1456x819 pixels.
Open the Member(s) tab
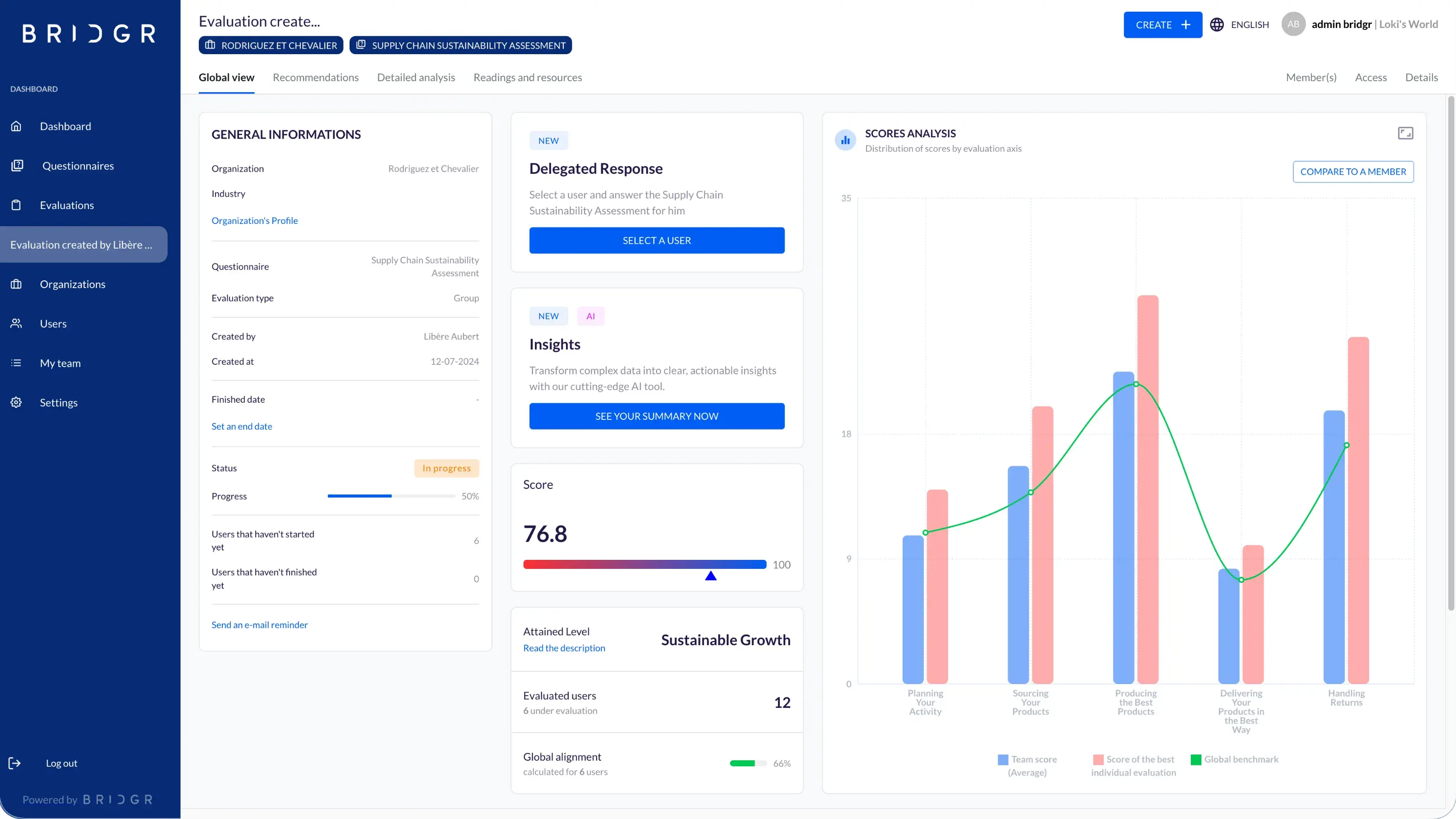[x=1311, y=77]
